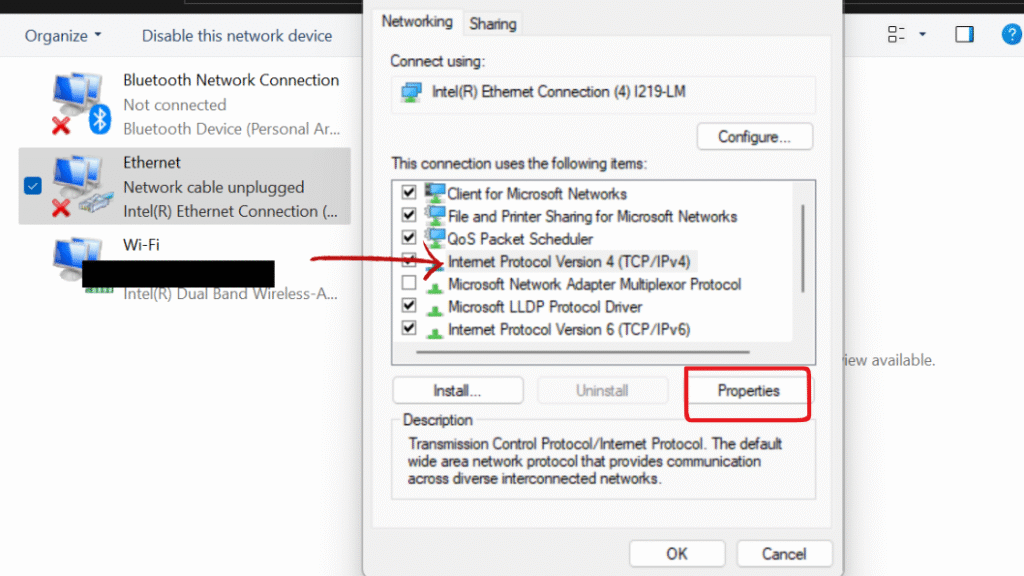Click the Intel Ethernet adapter icon under Connect using
Viewport: 1024px width, 576px height.
(411, 92)
